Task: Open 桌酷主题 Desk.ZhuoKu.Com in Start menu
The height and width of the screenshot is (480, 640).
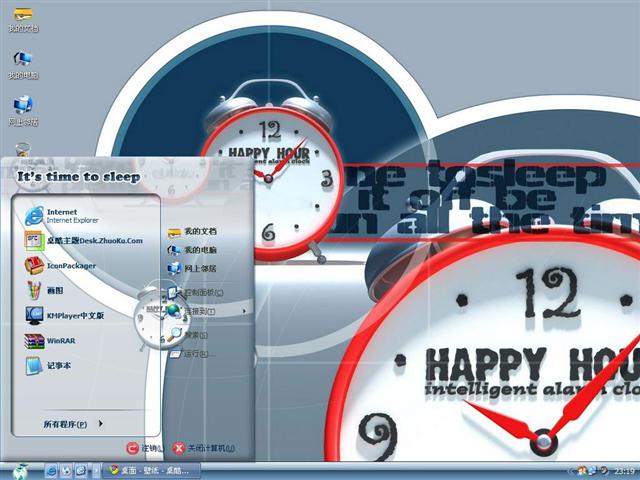Action: coord(84,240)
